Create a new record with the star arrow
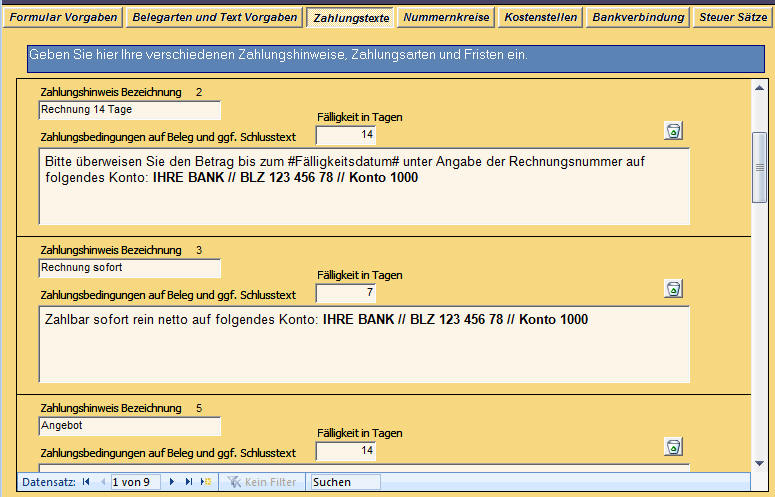The height and width of the screenshot is (497, 775). coord(206,482)
